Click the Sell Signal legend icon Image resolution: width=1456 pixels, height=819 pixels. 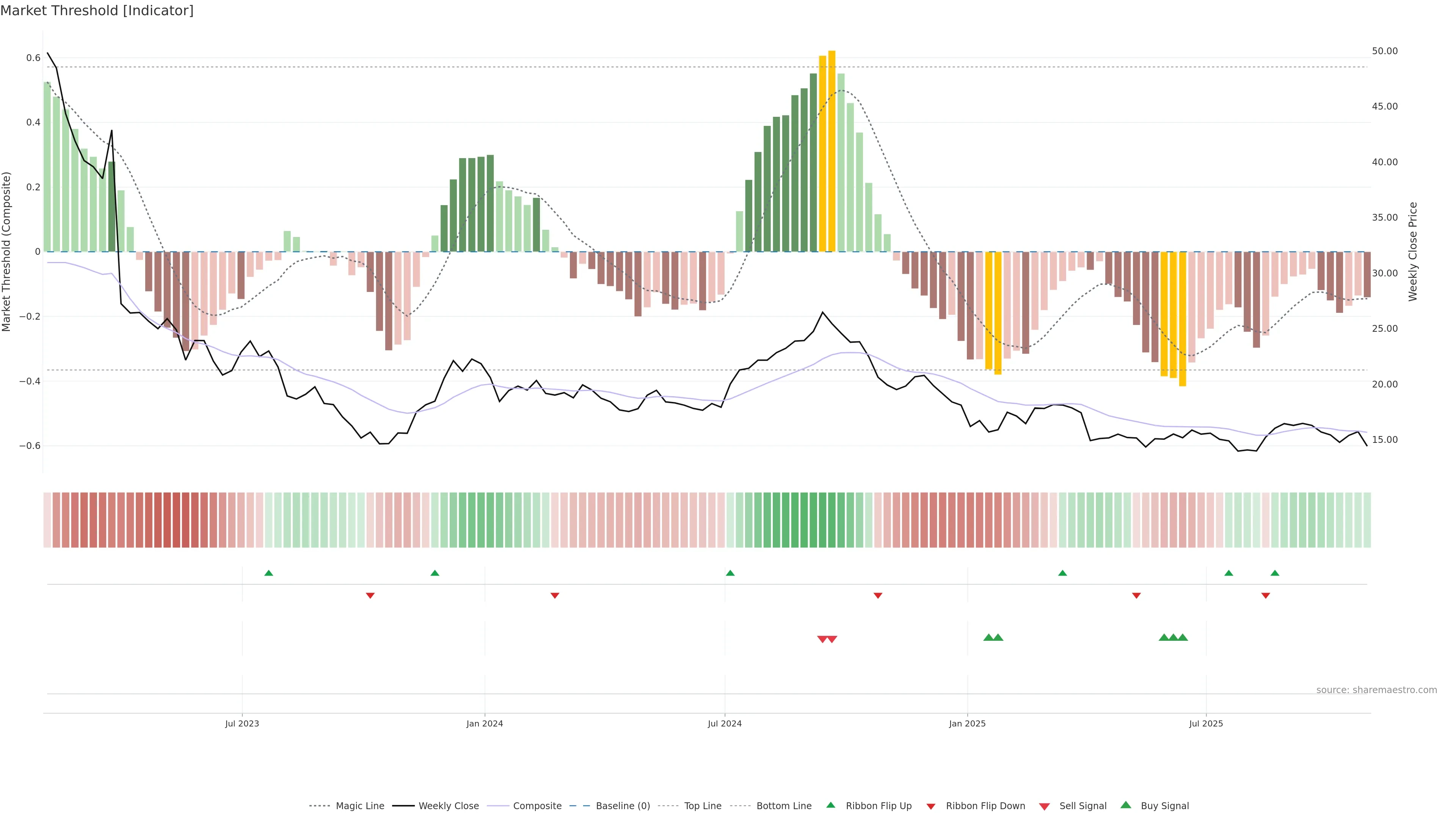click(x=1045, y=806)
